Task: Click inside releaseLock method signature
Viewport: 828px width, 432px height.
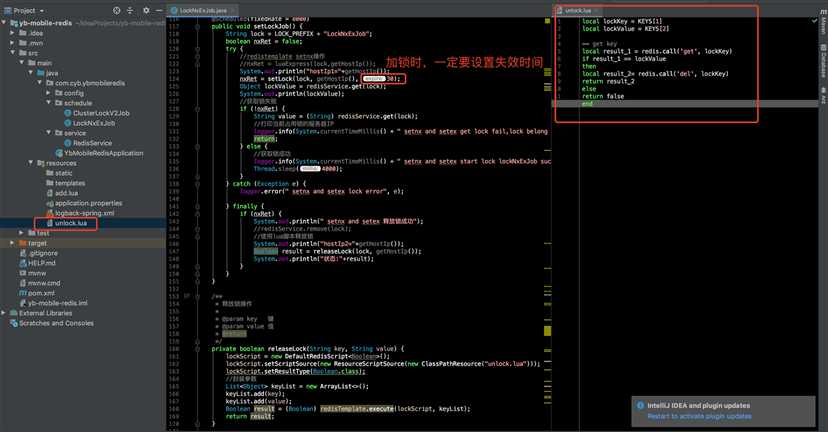Action: tap(308, 349)
